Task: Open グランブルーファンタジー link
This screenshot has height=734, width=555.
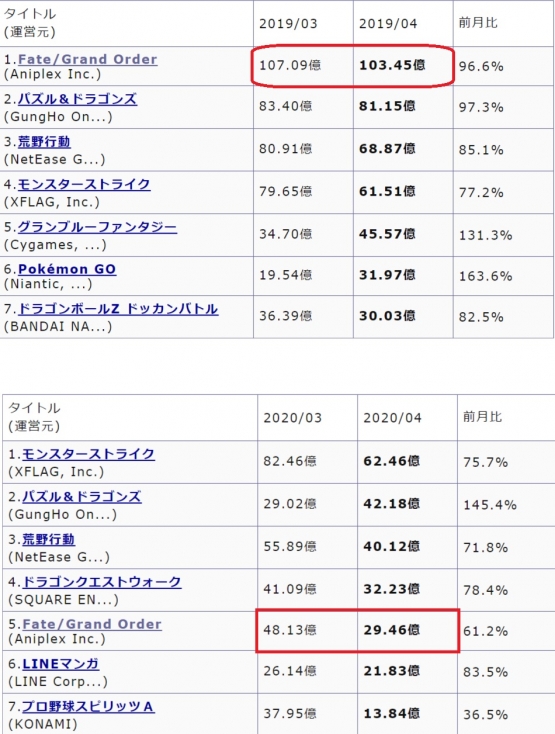Action: pos(97,227)
